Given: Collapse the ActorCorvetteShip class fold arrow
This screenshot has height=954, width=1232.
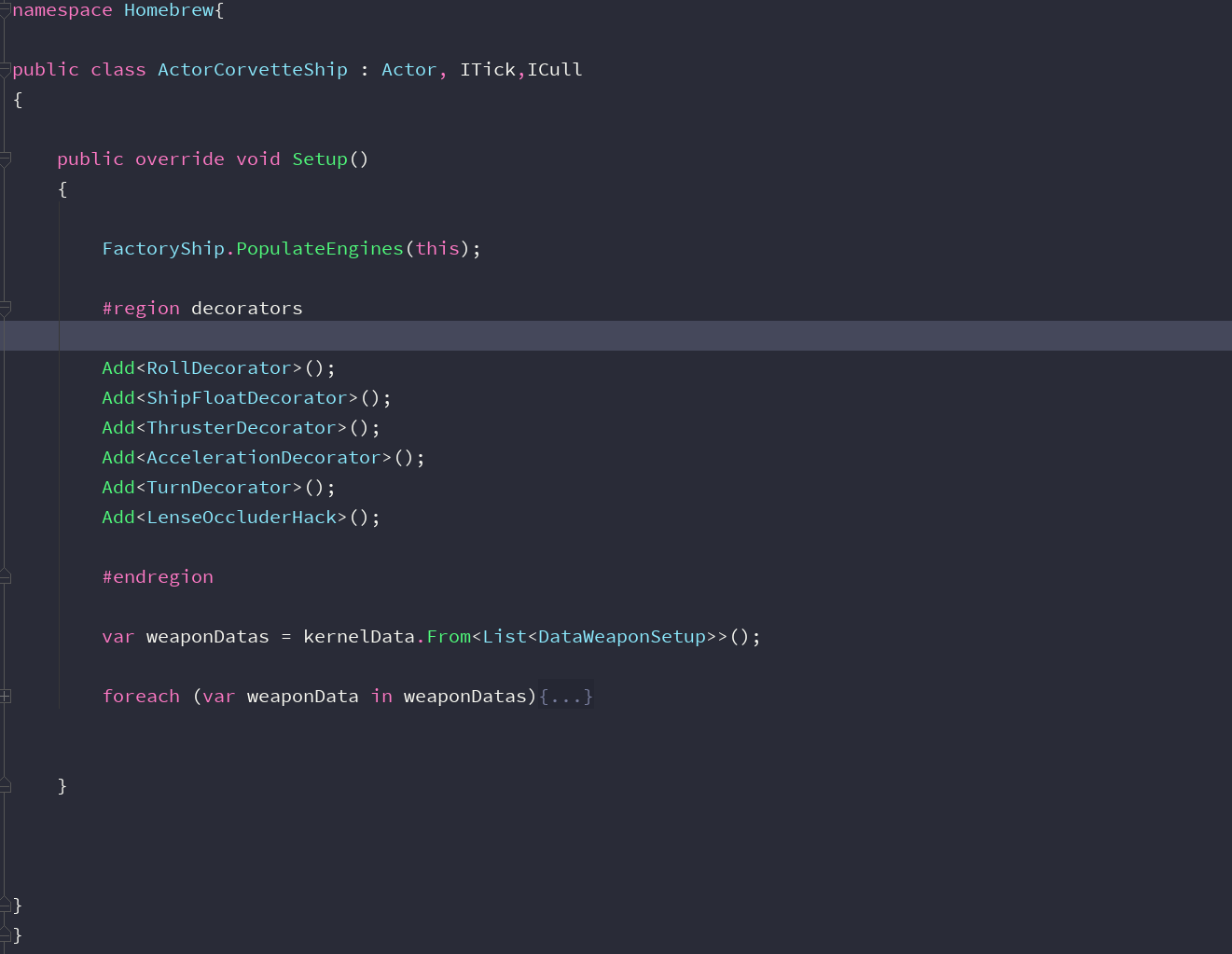Looking at the screenshot, I should click(x=5, y=68).
